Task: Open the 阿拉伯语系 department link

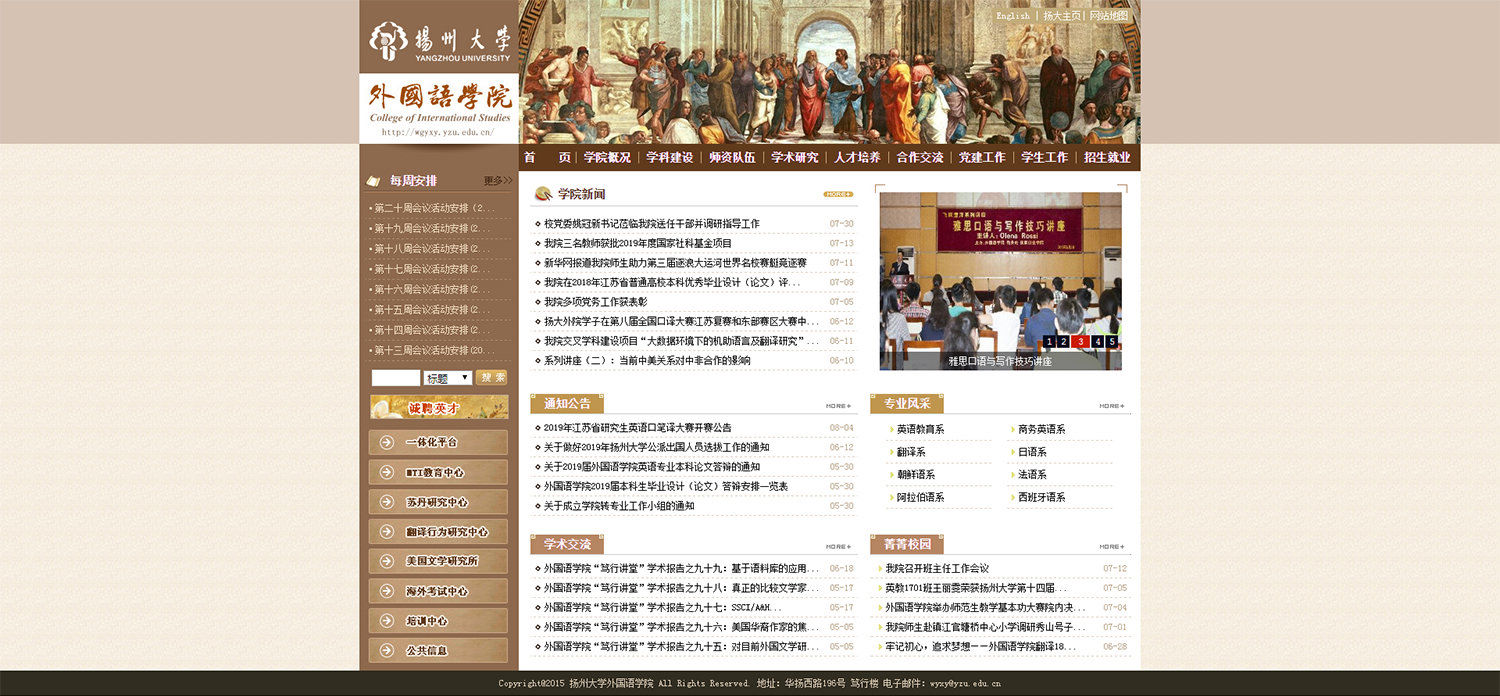Action: 920,497
